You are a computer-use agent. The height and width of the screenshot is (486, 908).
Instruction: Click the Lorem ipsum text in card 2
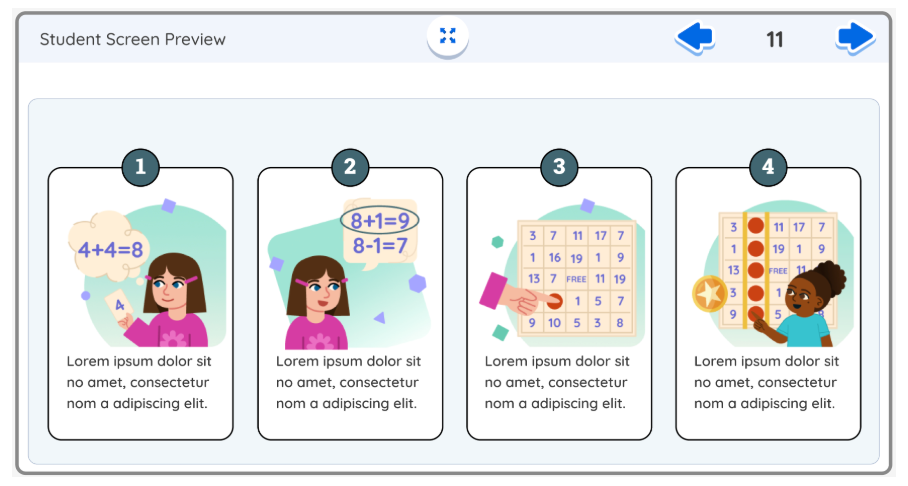click(x=348, y=382)
